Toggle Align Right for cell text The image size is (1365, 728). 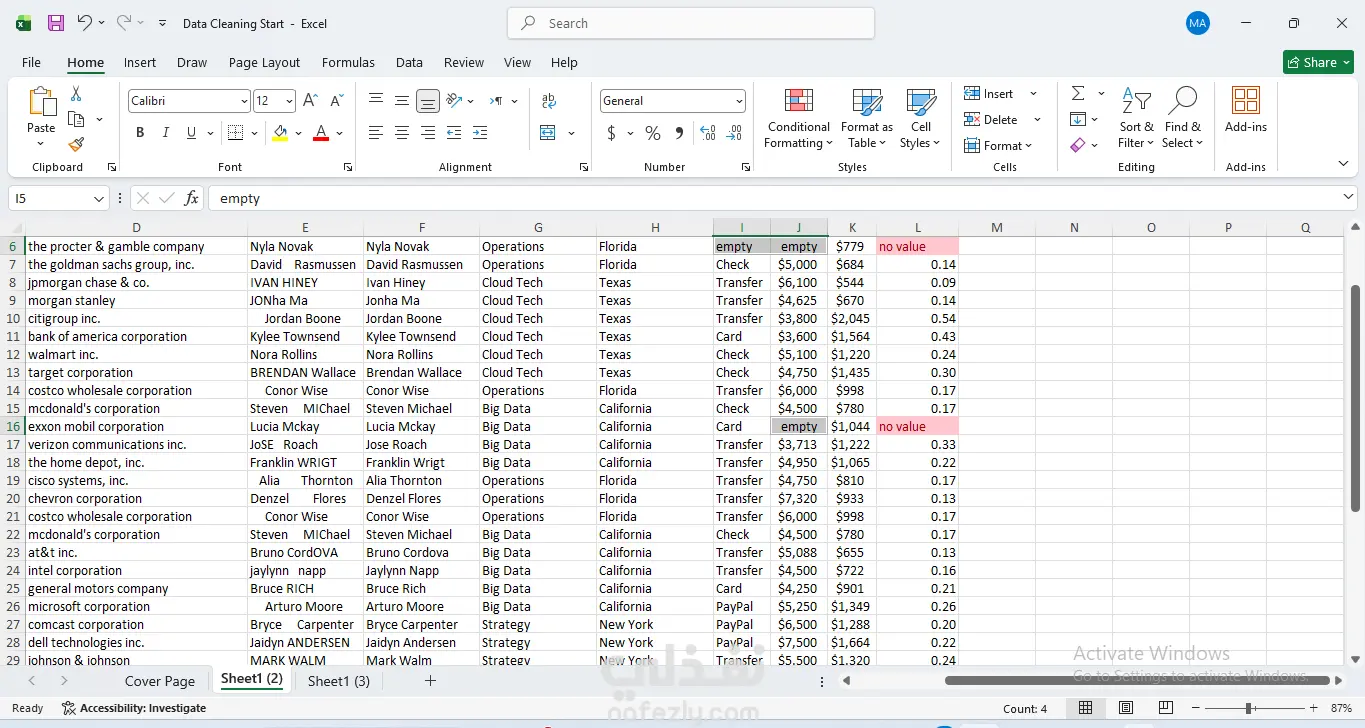428,133
